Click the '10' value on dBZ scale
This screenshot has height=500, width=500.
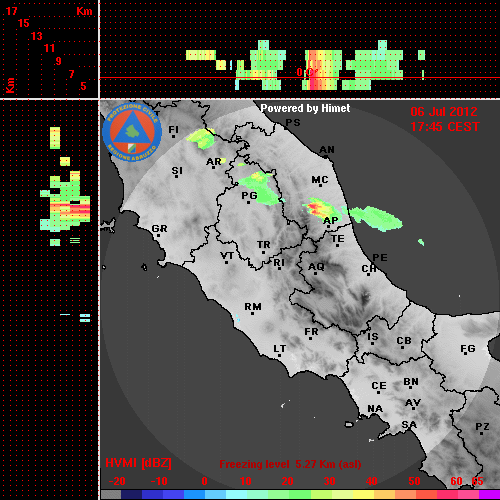(246, 481)
